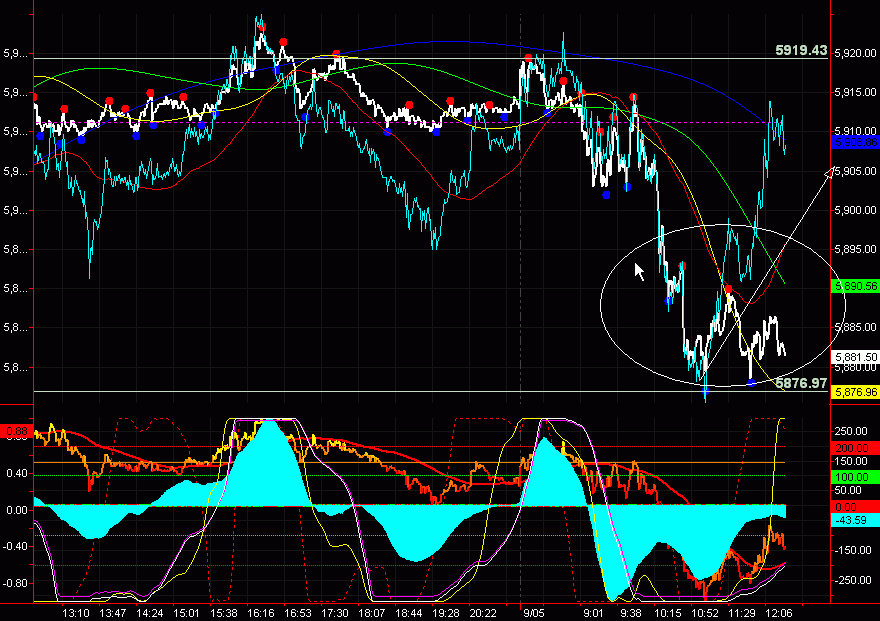Screen dimensions: 880x621
Task: Click the -150.00 indicator axis label
Action: click(x=853, y=550)
